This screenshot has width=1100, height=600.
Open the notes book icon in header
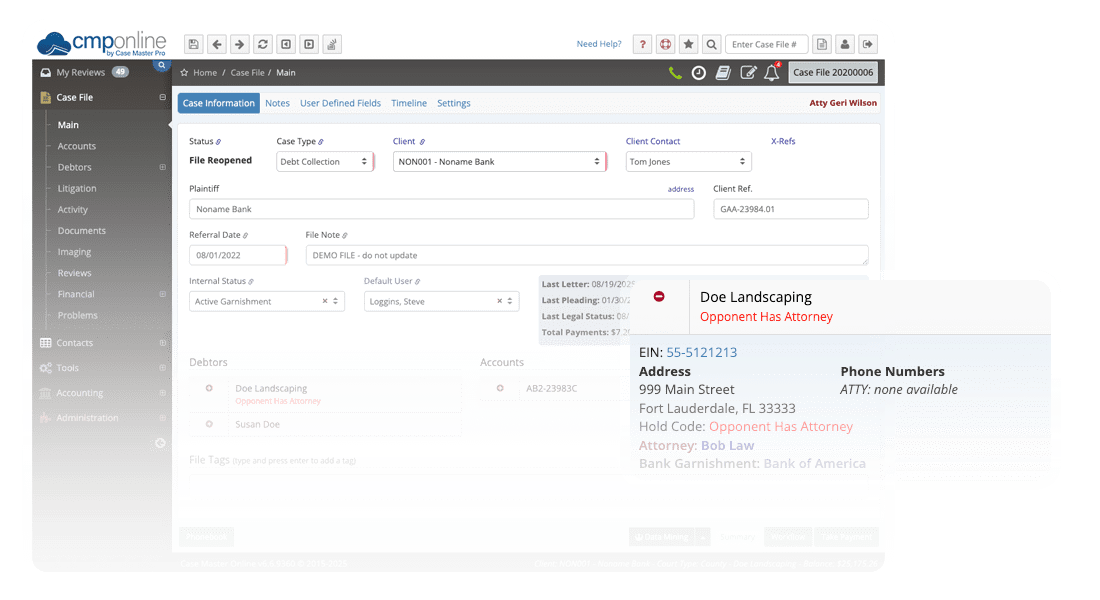click(723, 73)
